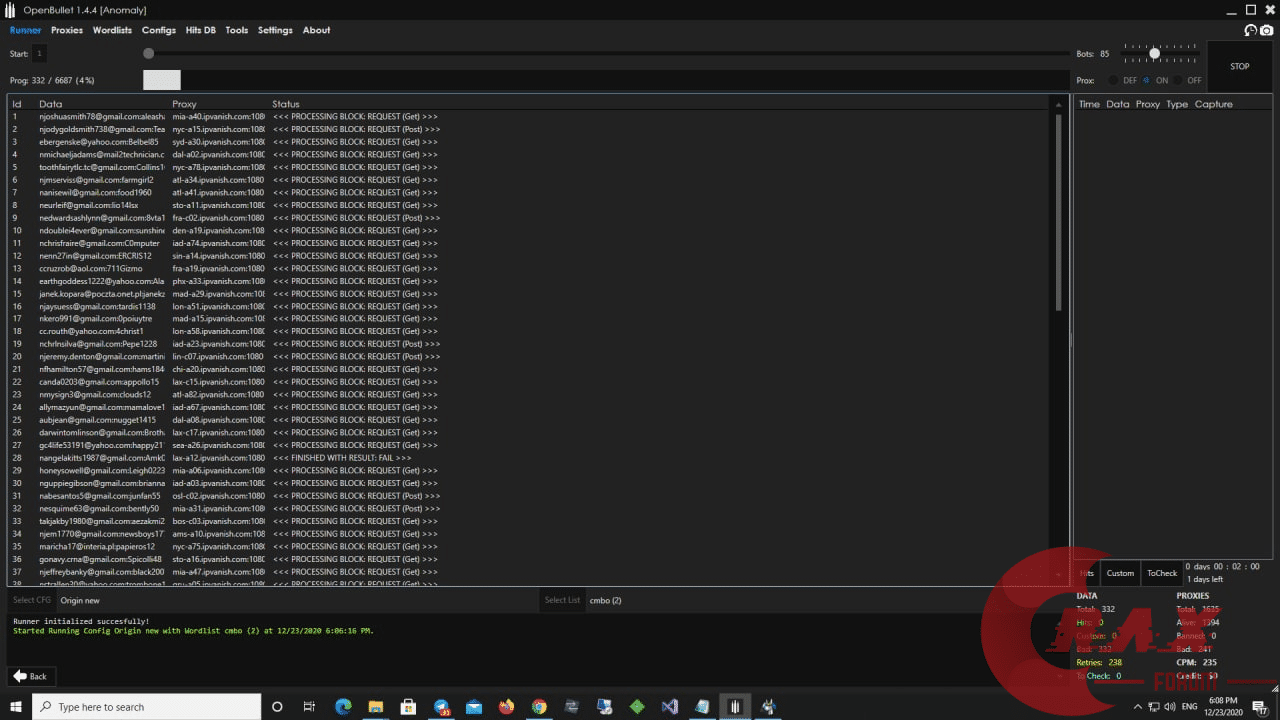Click the Capture column header in hits panel
Image resolution: width=1280 pixels, height=720 pixels.
coord(1214,104)
